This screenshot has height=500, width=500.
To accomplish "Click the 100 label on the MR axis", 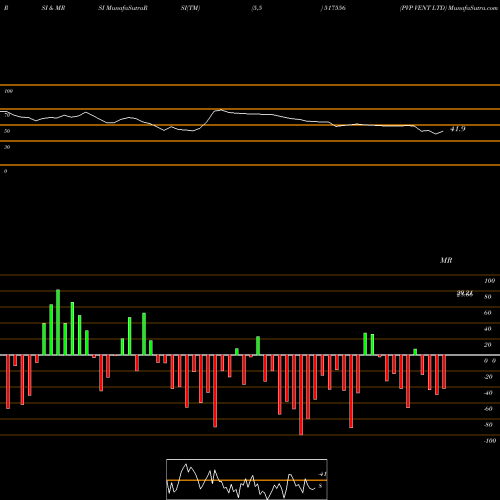I will 490,281.
